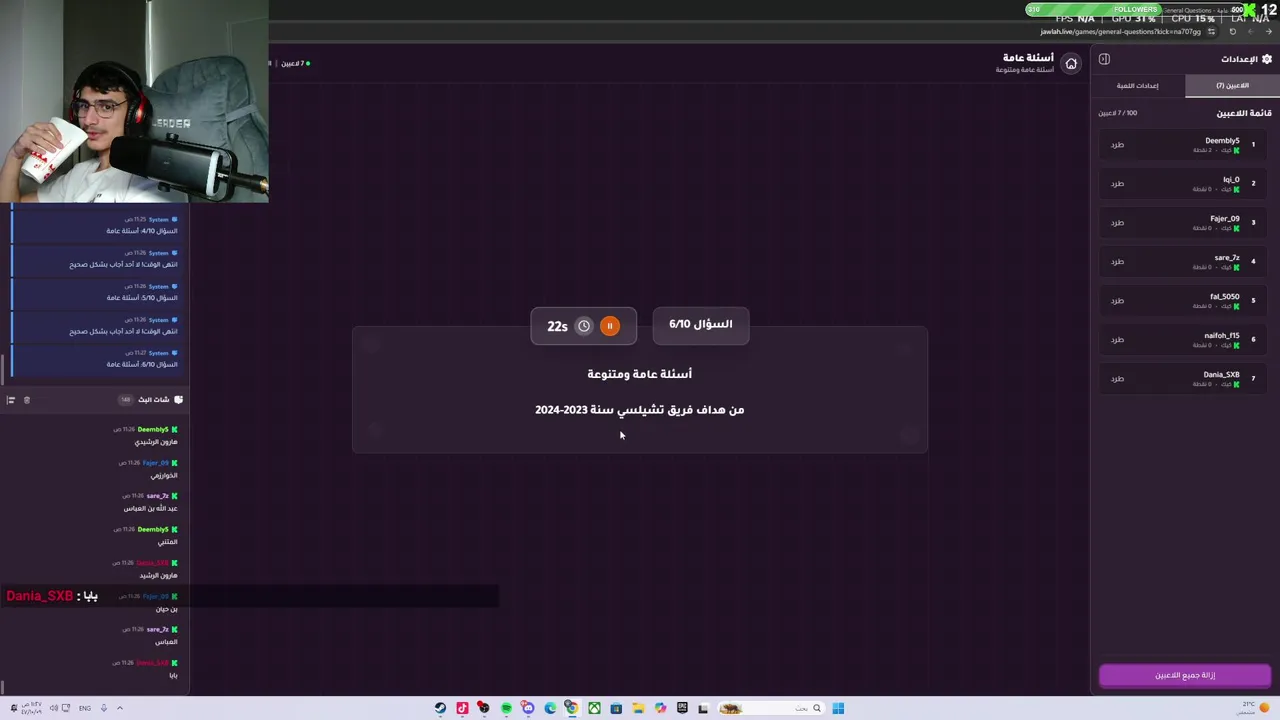This screenshot has height=720, width=1280.
Task: Click the question counter السؤال 6/10
Action: click(x=701, y=325)
